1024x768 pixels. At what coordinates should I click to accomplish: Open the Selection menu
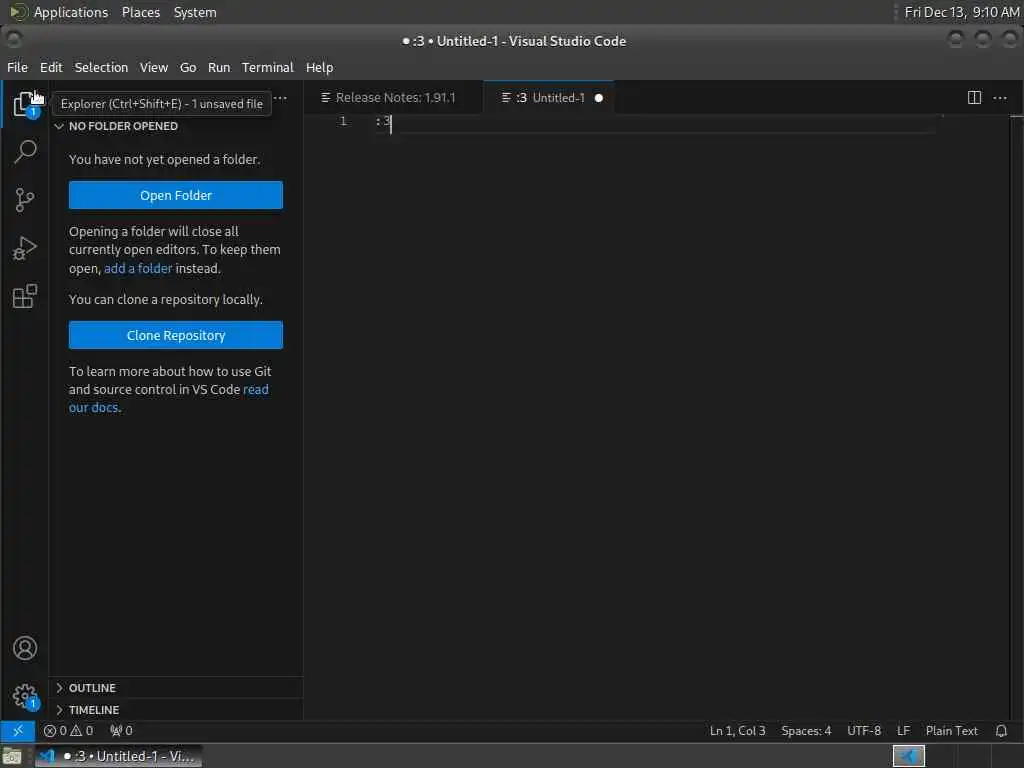coord(101,67)
